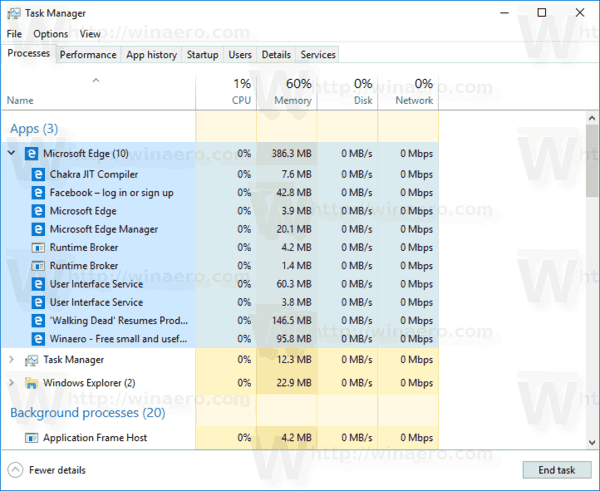This screenshot has height=491, width=600.
Task: Switch to the Users tab
Action: coord(240,55)
